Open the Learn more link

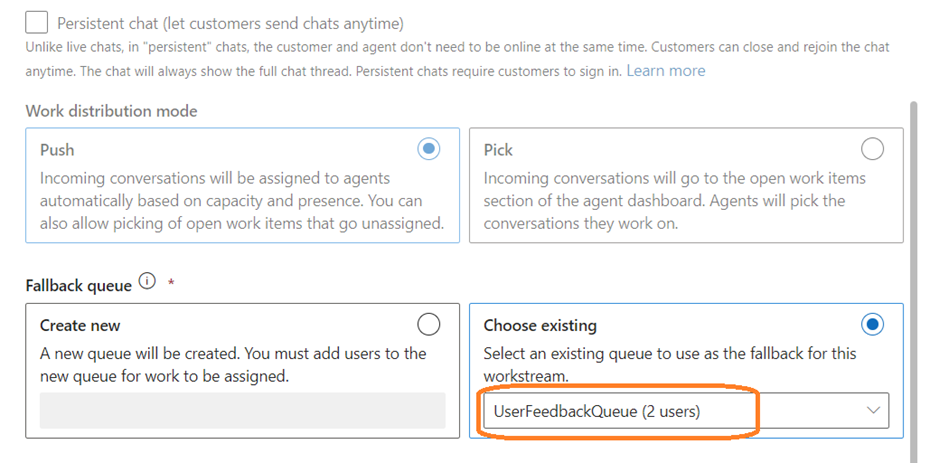click(x=665, y=71)
